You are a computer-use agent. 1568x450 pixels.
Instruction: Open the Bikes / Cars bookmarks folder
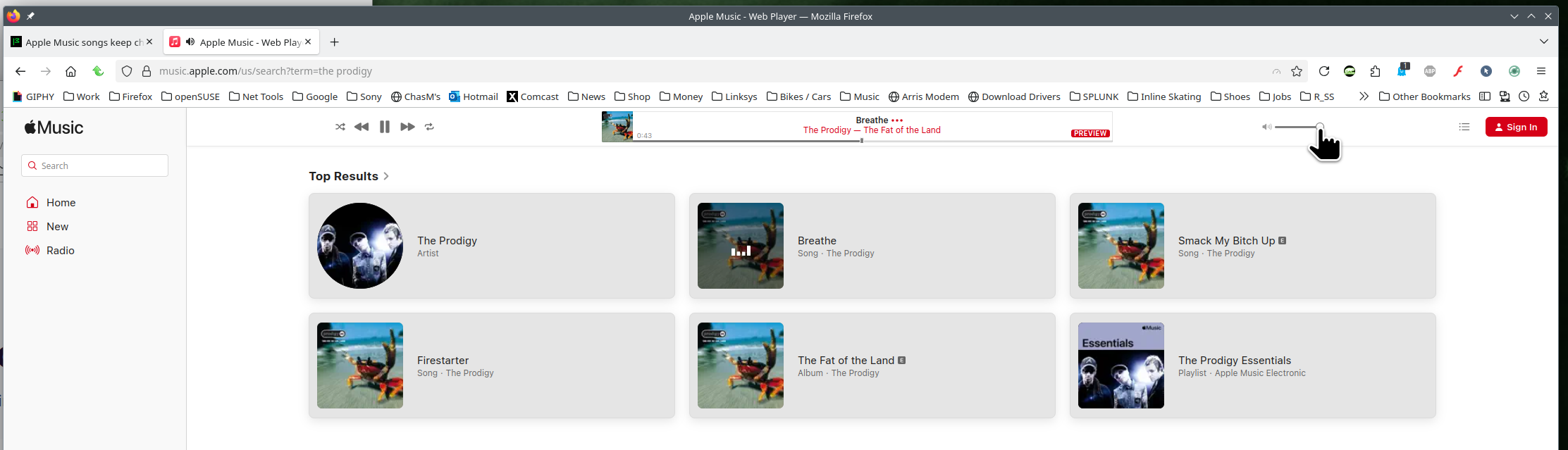coord(798,96)
